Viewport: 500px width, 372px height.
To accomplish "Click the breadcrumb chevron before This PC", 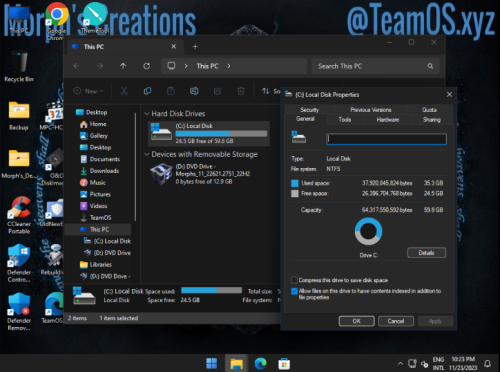I will coord(186,66).
